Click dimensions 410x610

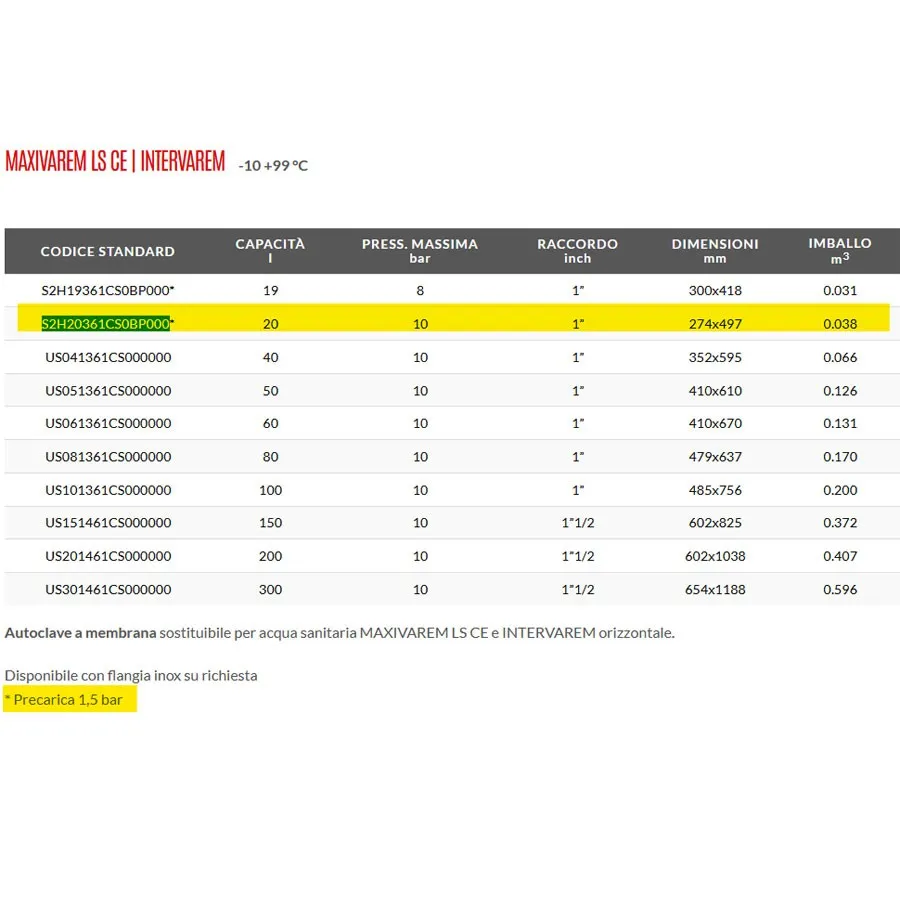click(715, 391)
